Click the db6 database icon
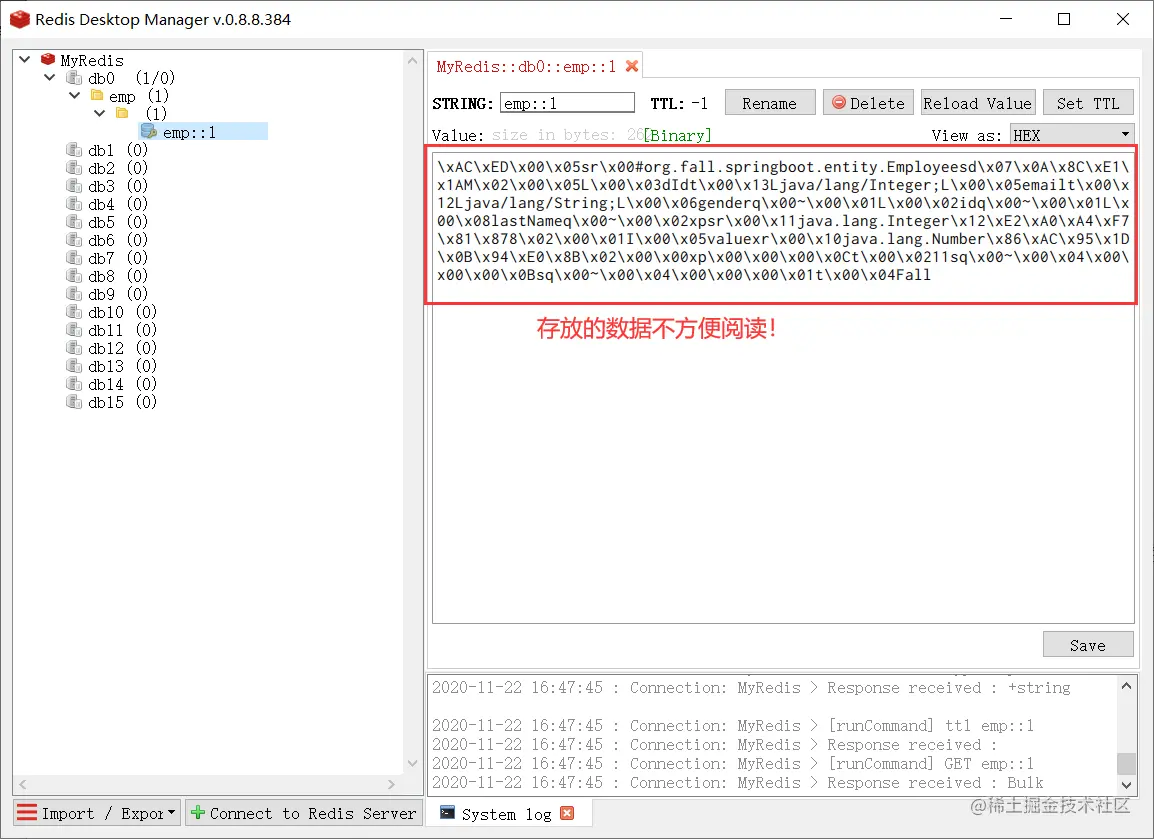 point(74,240)
